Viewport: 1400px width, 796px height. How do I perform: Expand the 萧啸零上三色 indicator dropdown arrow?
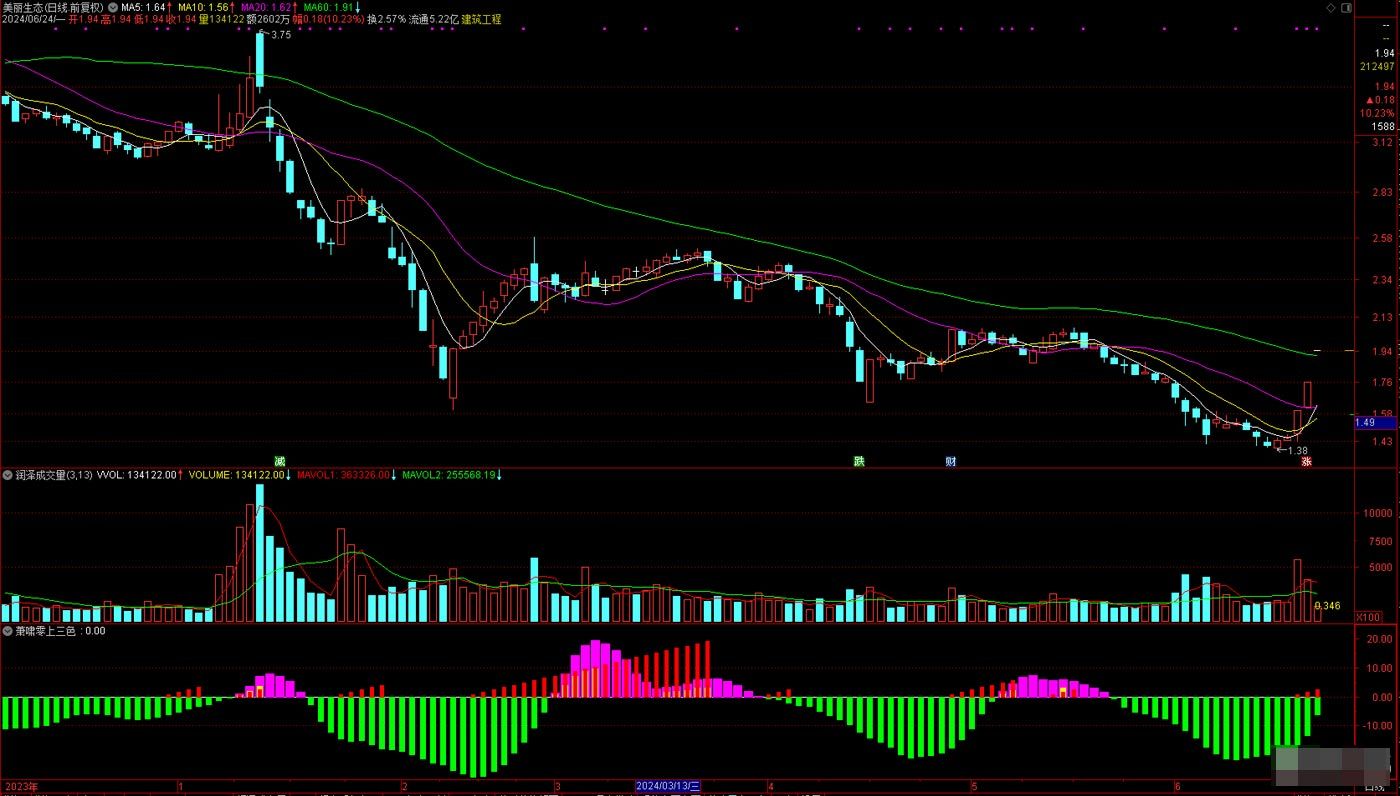[x=7, y=631]
